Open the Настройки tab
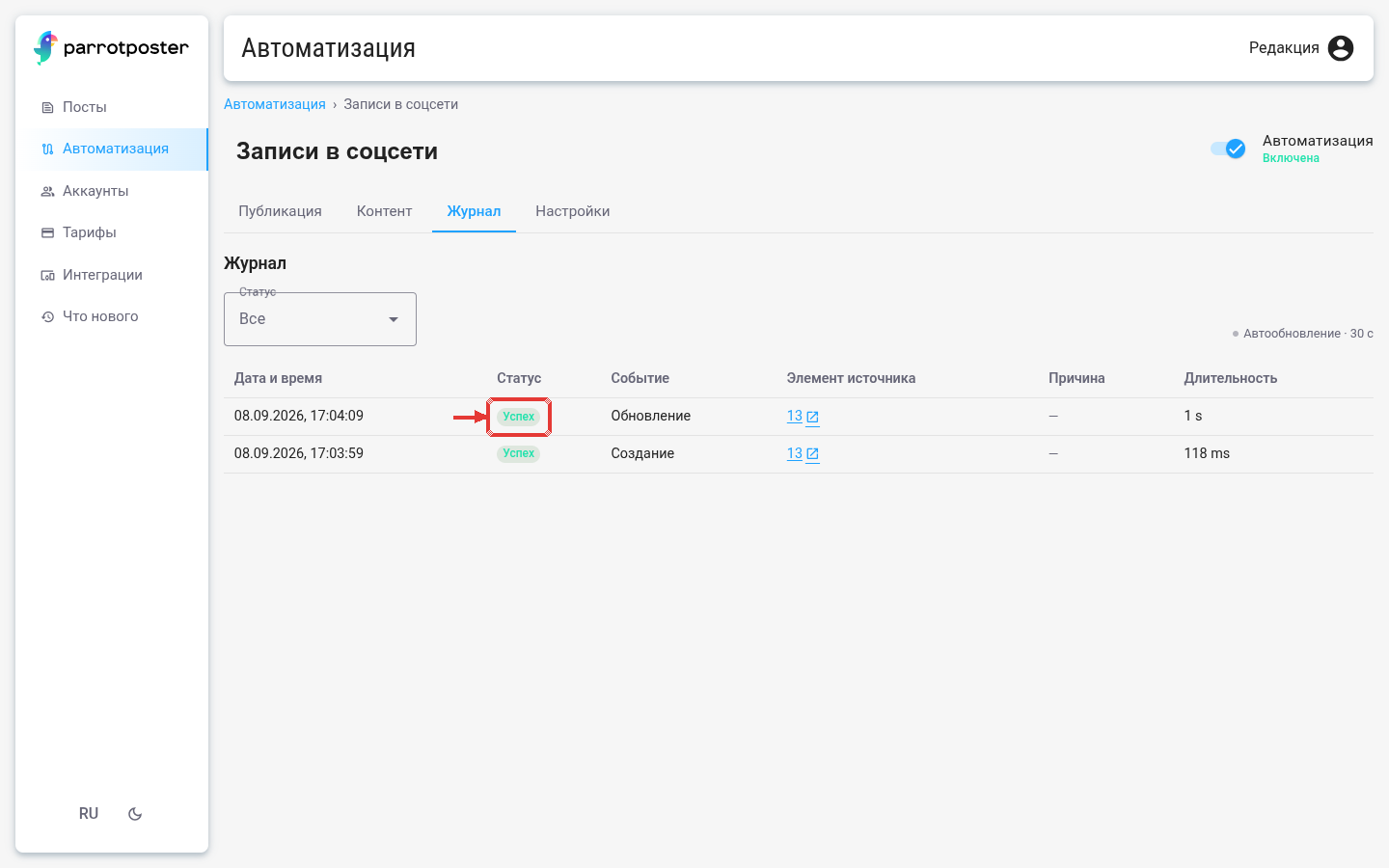The width and height of the screenshot is (1389, 868). [x=573, y=211]
